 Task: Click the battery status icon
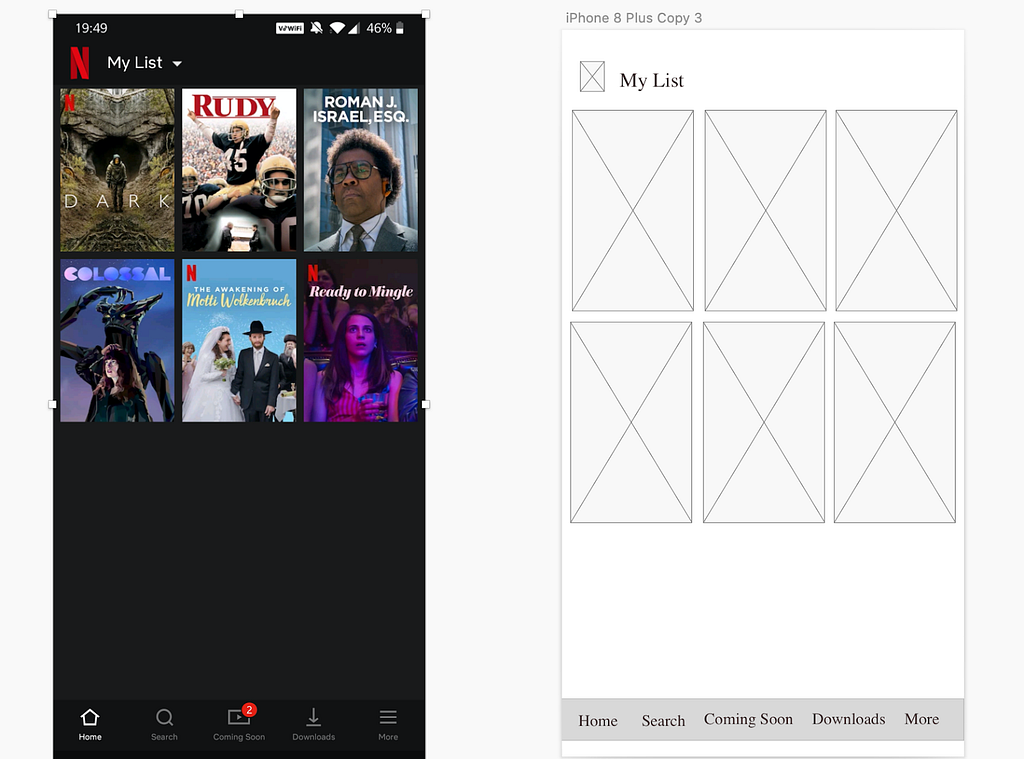pos(400,28)
